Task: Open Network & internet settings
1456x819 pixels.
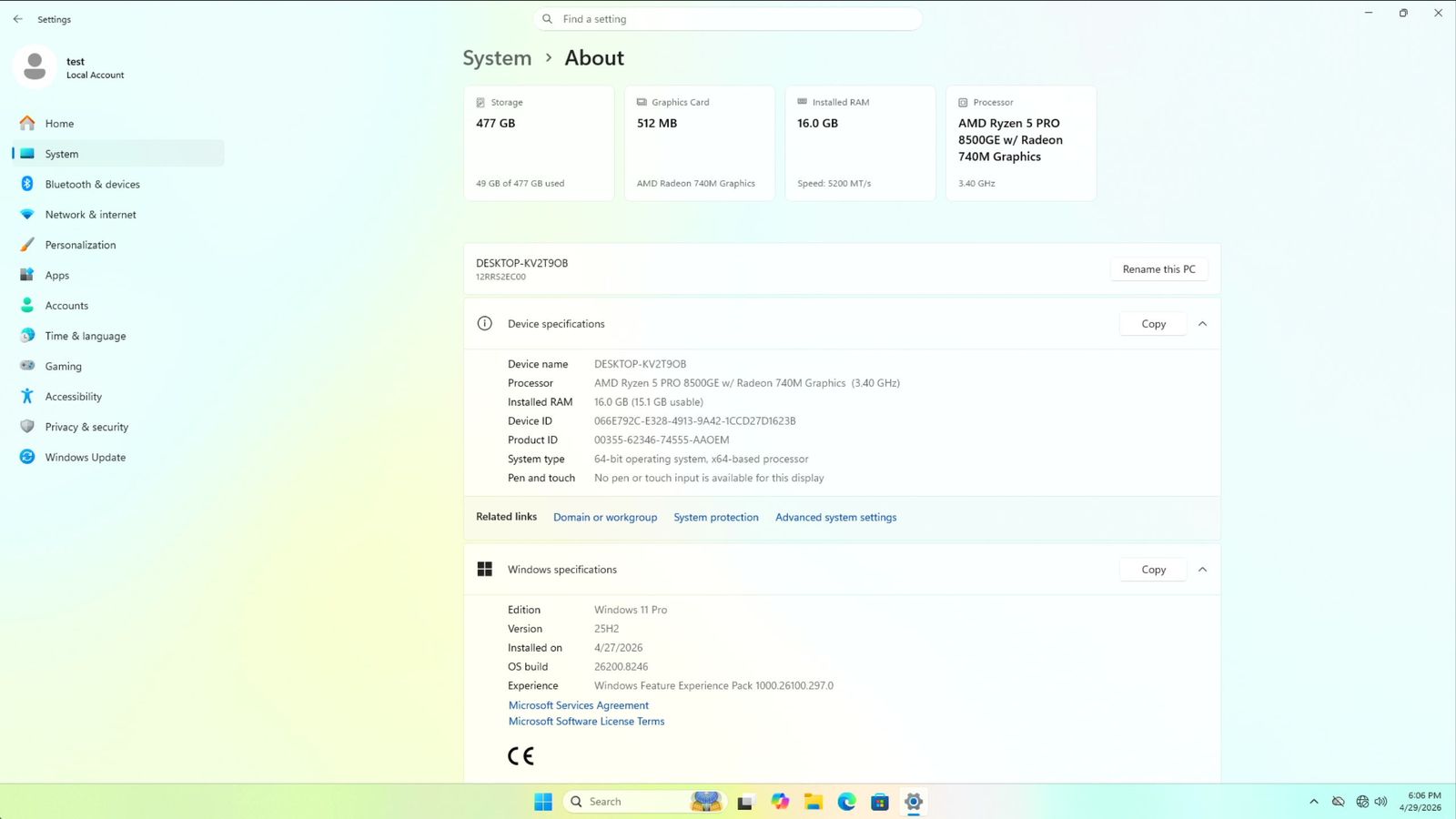Action: click(x=90, y=215)
